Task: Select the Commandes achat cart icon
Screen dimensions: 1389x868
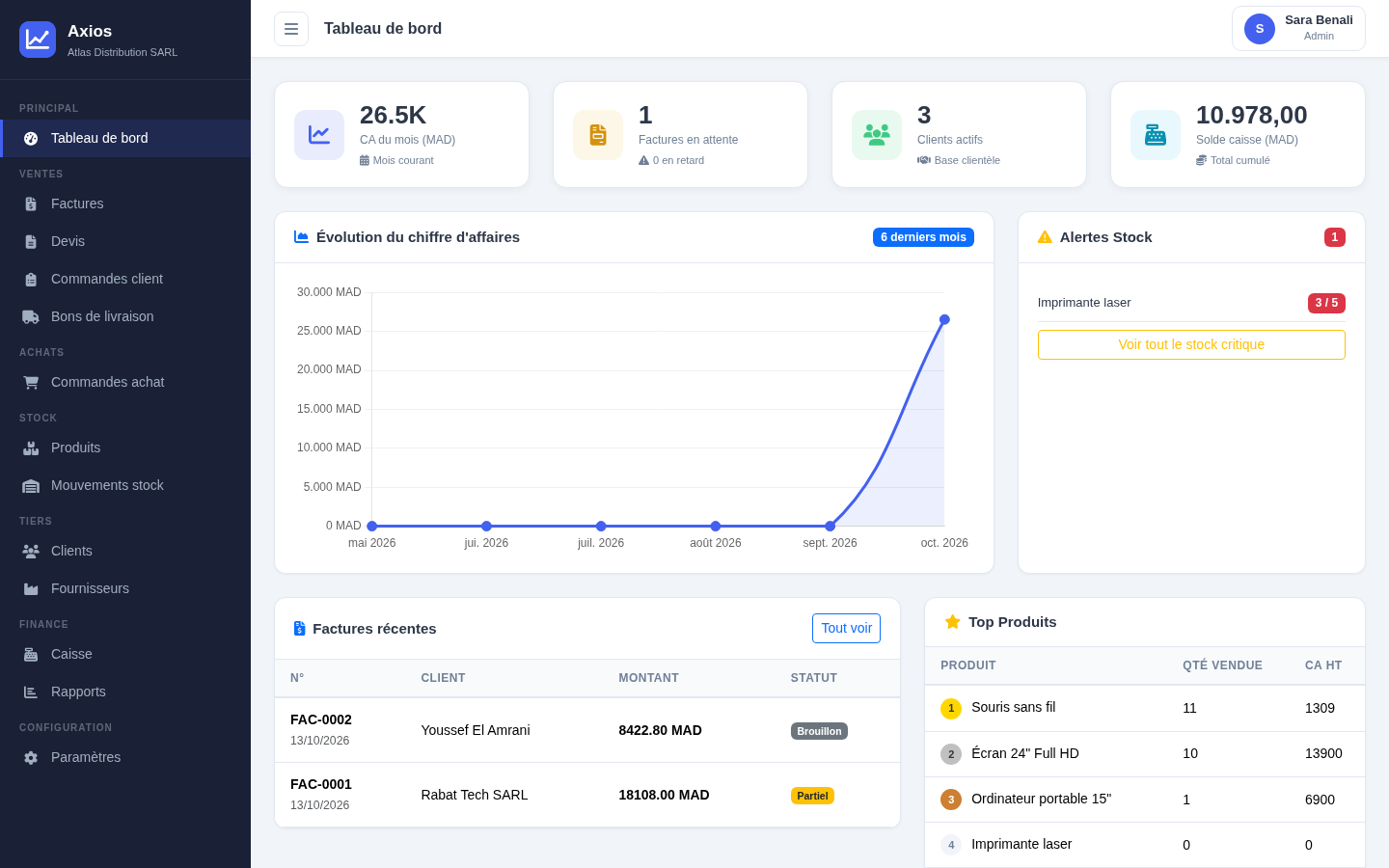Action: tap(31, 382)
